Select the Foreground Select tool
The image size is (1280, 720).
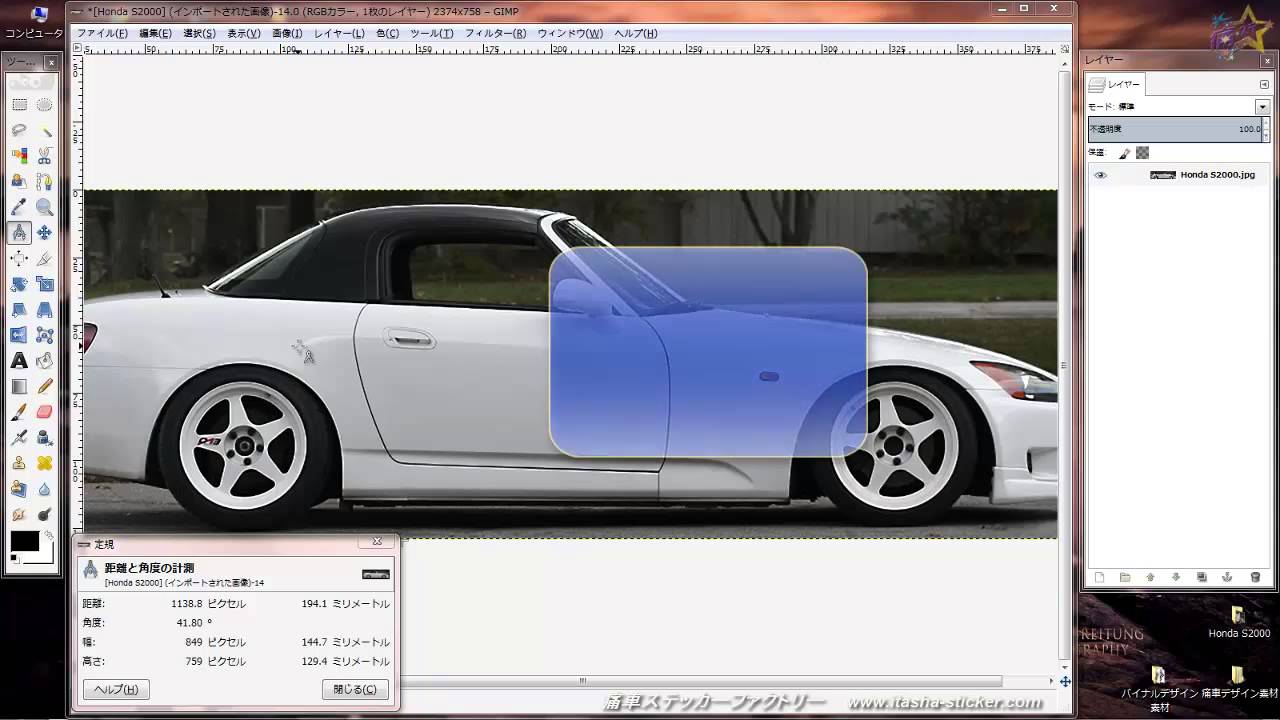[x=19, y=181]
